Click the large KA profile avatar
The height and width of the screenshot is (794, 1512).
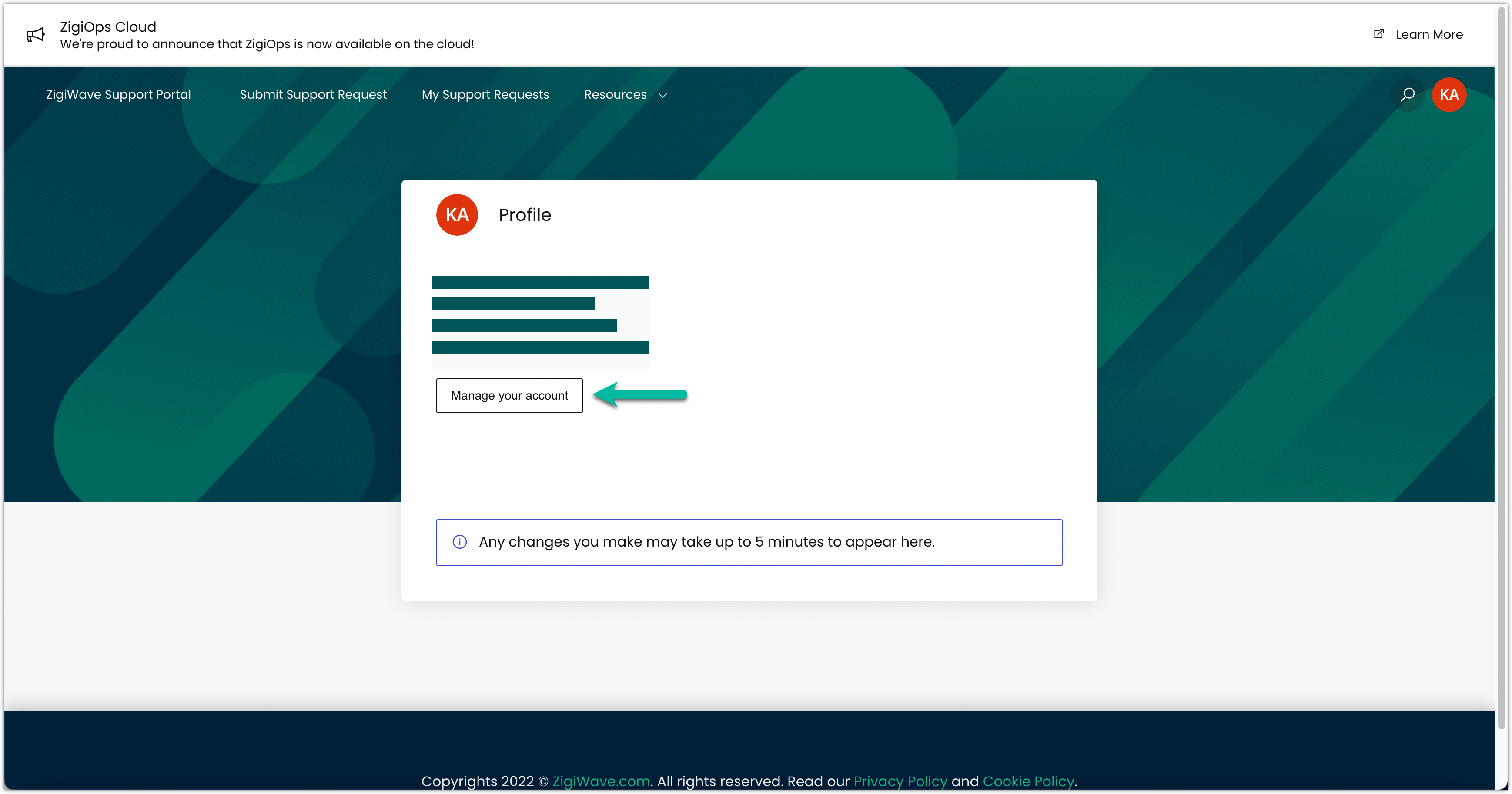click(x=457, y=215)
